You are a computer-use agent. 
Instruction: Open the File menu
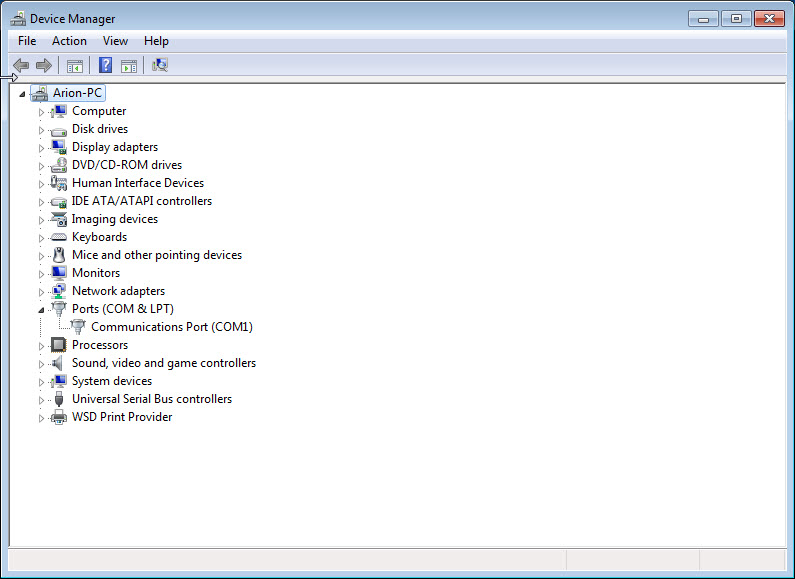(x=27, y=41)
